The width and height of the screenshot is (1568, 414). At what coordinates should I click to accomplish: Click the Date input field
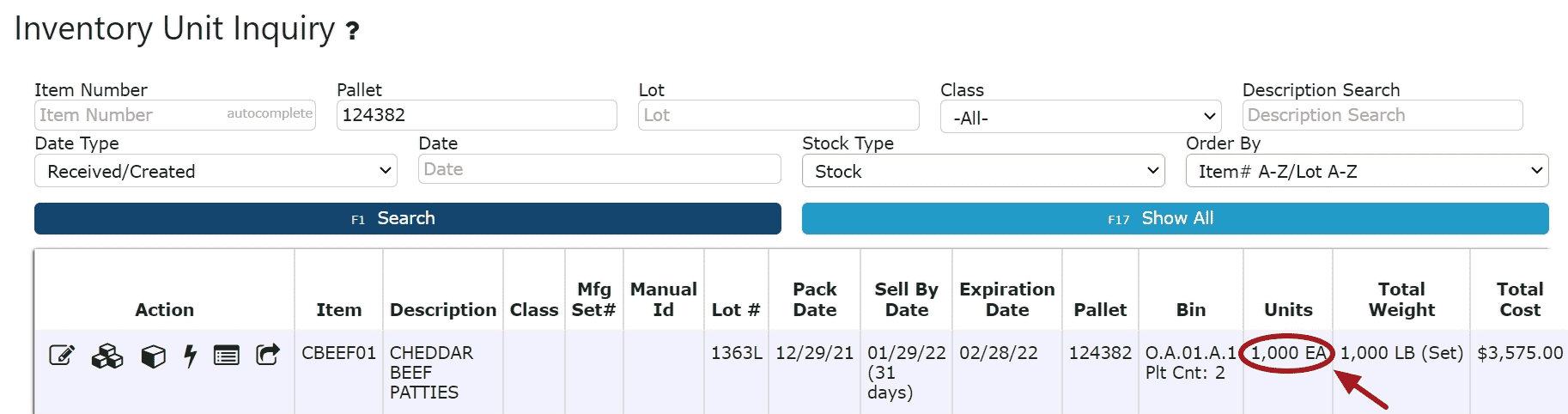point(599,169)
